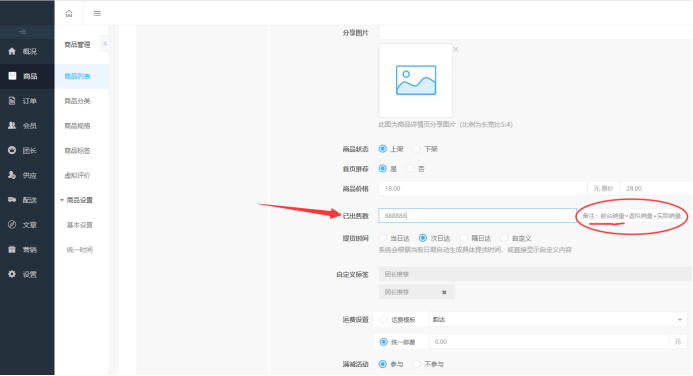Remove the share image with X
This screenshot has width=693, height=376.
456,49
